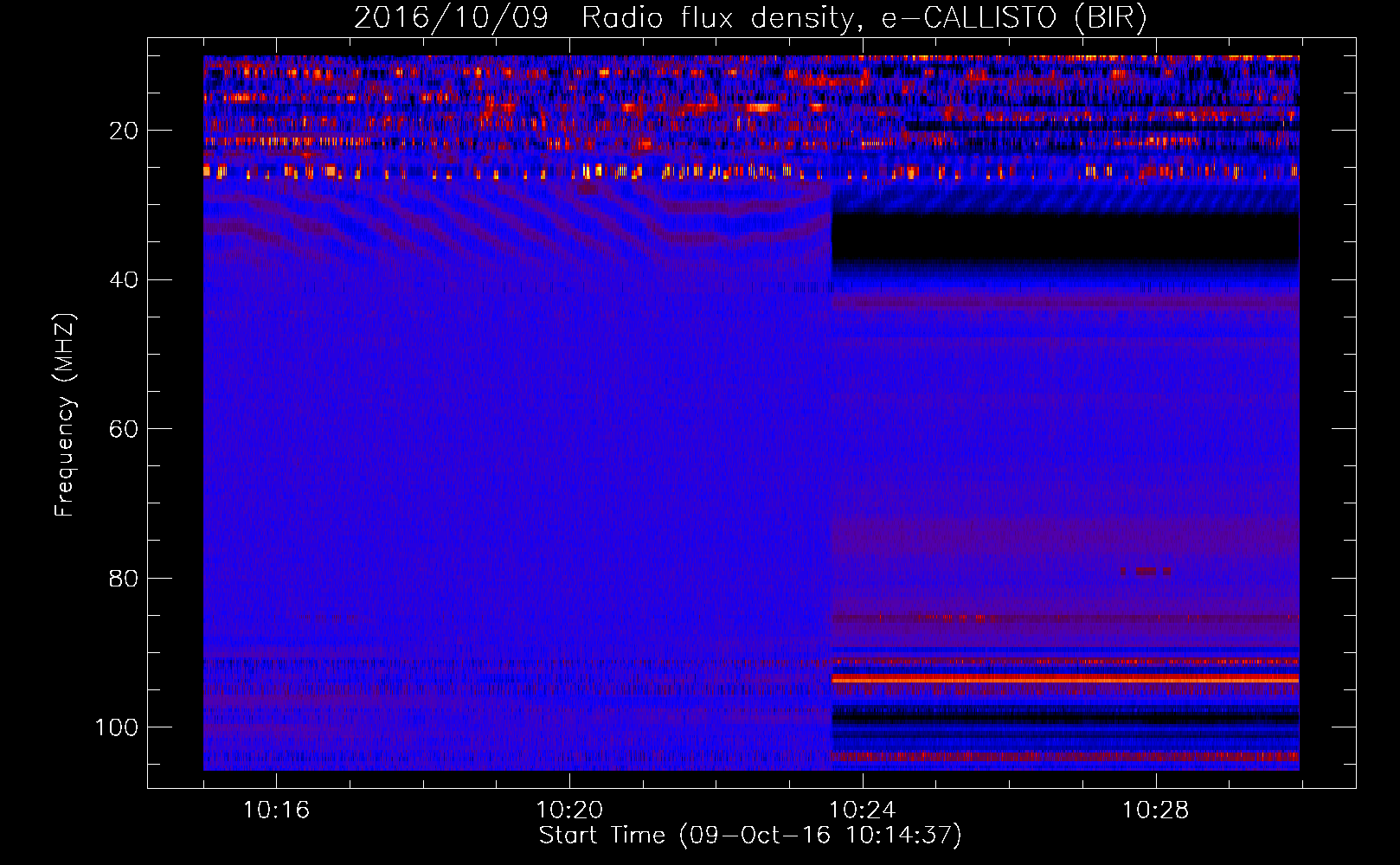The width and height of the screenshot is (1400, 865).
Task: Click the 'Frequency (MHZ)' axis label
Action: [x=65, y=415]
